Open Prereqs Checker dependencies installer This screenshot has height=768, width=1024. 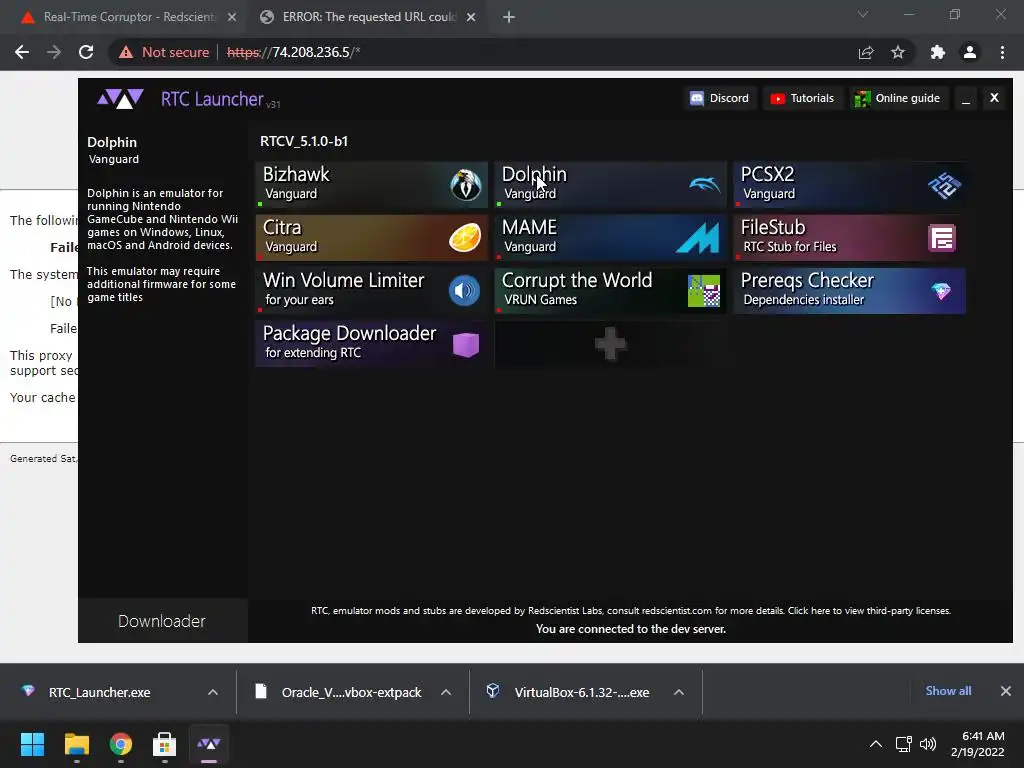point(849,291)
